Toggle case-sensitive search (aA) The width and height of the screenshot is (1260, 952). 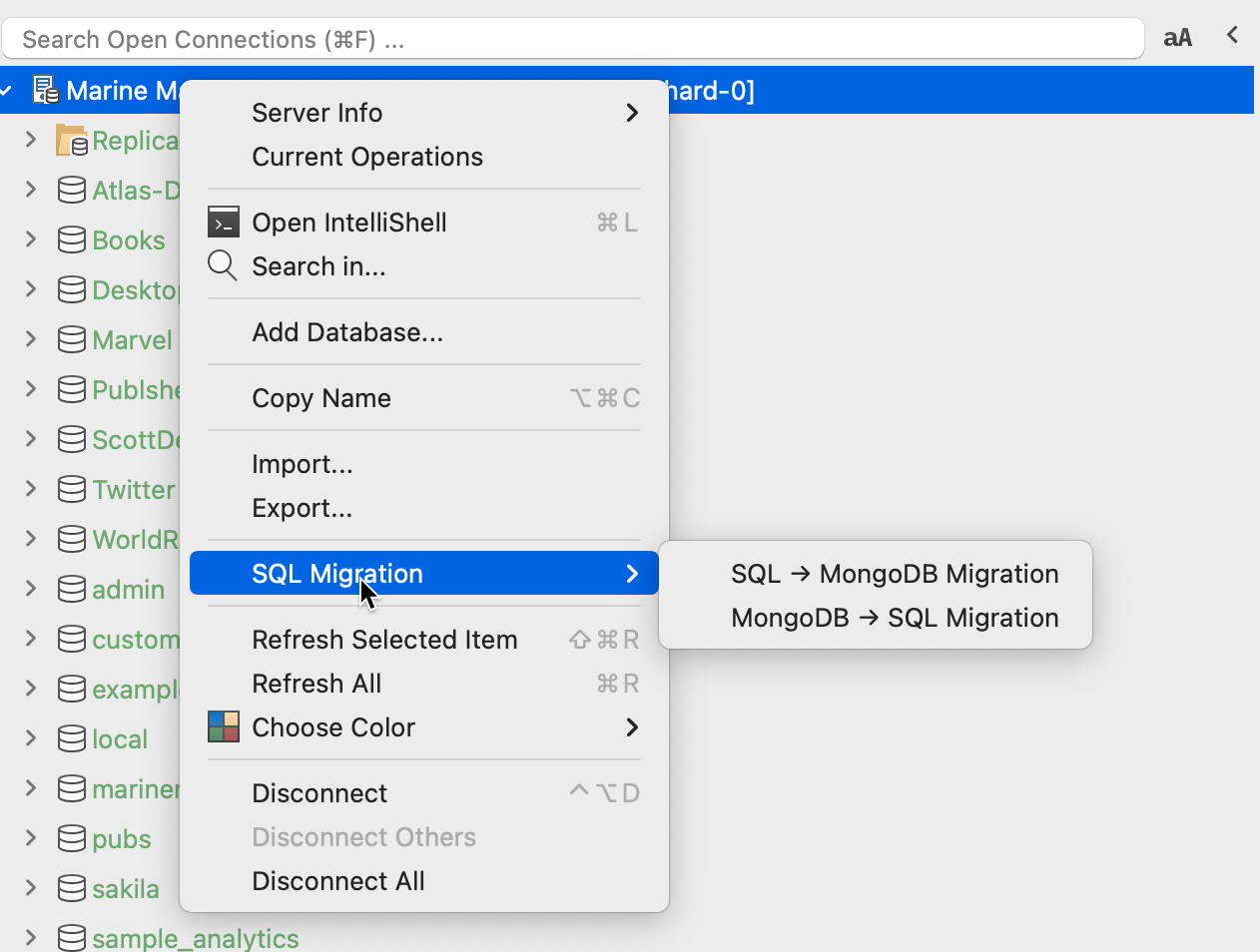pyautogui.click(x=1177, y=38)
